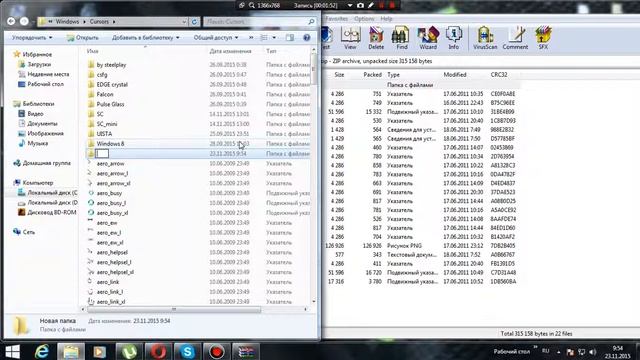Go back in Explorer navigation
The width and height of the screenshot is (640, 360).
[x=11, y=21]
